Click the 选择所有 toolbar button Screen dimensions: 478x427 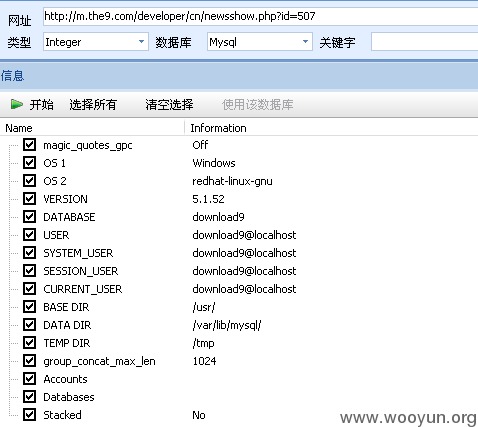click(x=93, y=105)
